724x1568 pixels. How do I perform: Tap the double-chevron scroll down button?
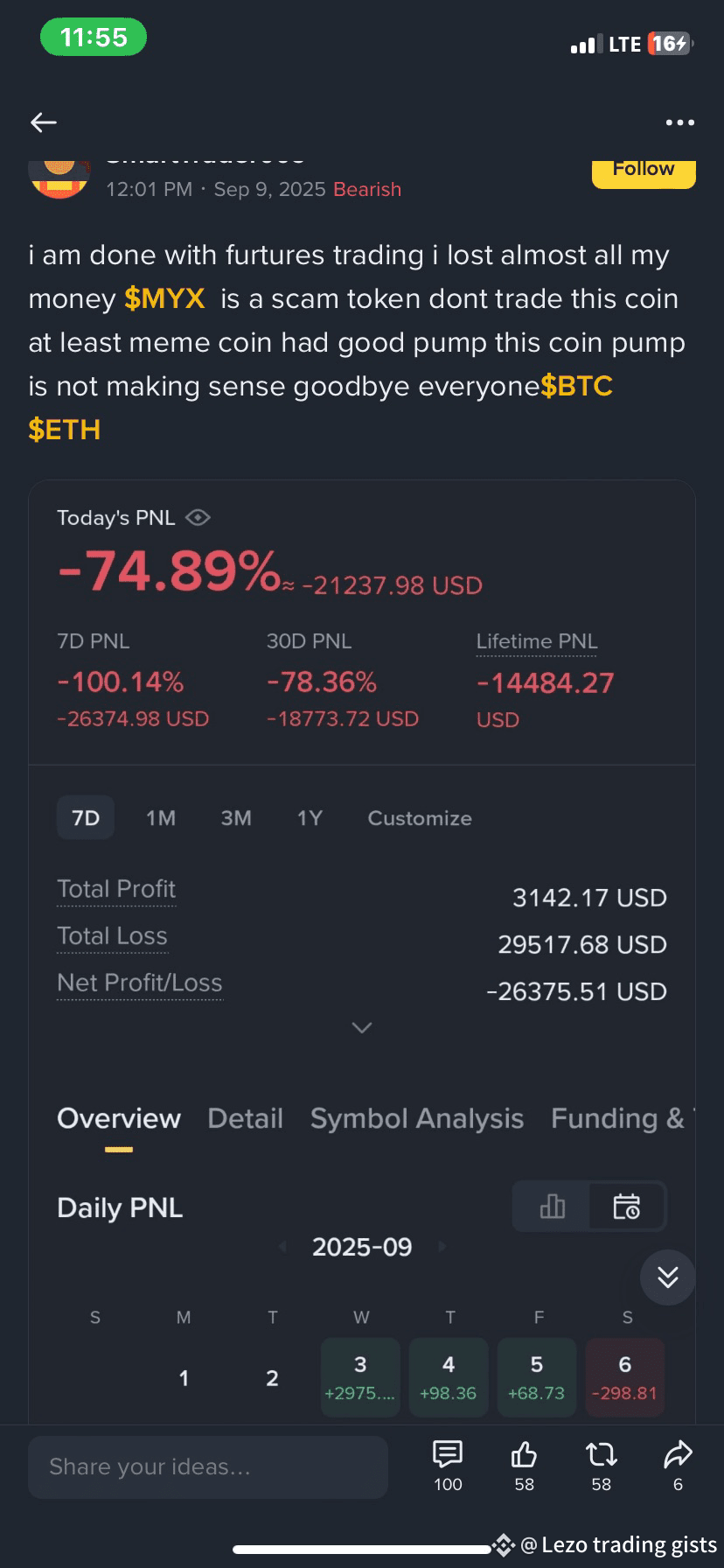(x=668, y=1277)
